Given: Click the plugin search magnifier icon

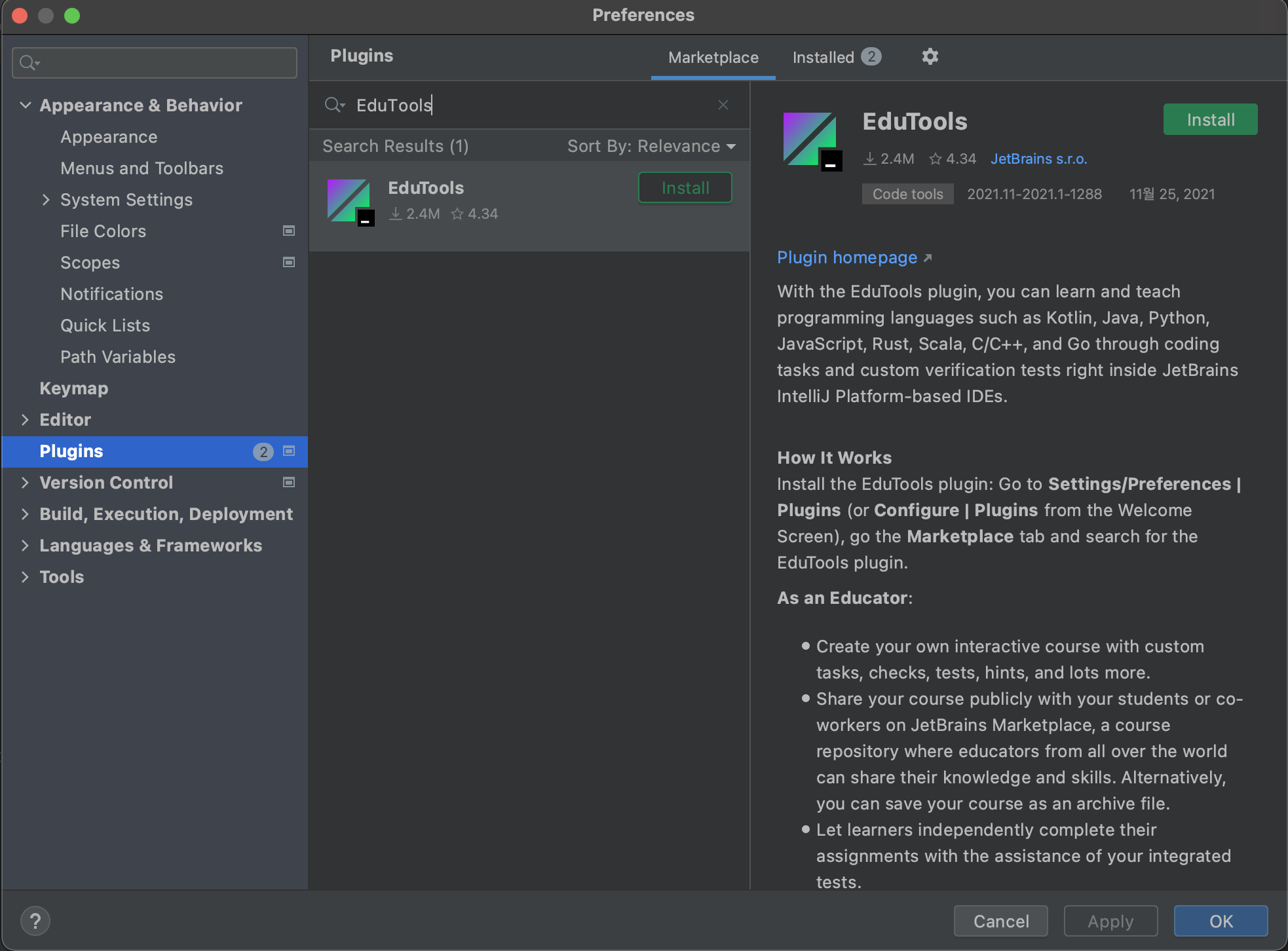Looking at the screenshot, I should (x=333, y=105).
